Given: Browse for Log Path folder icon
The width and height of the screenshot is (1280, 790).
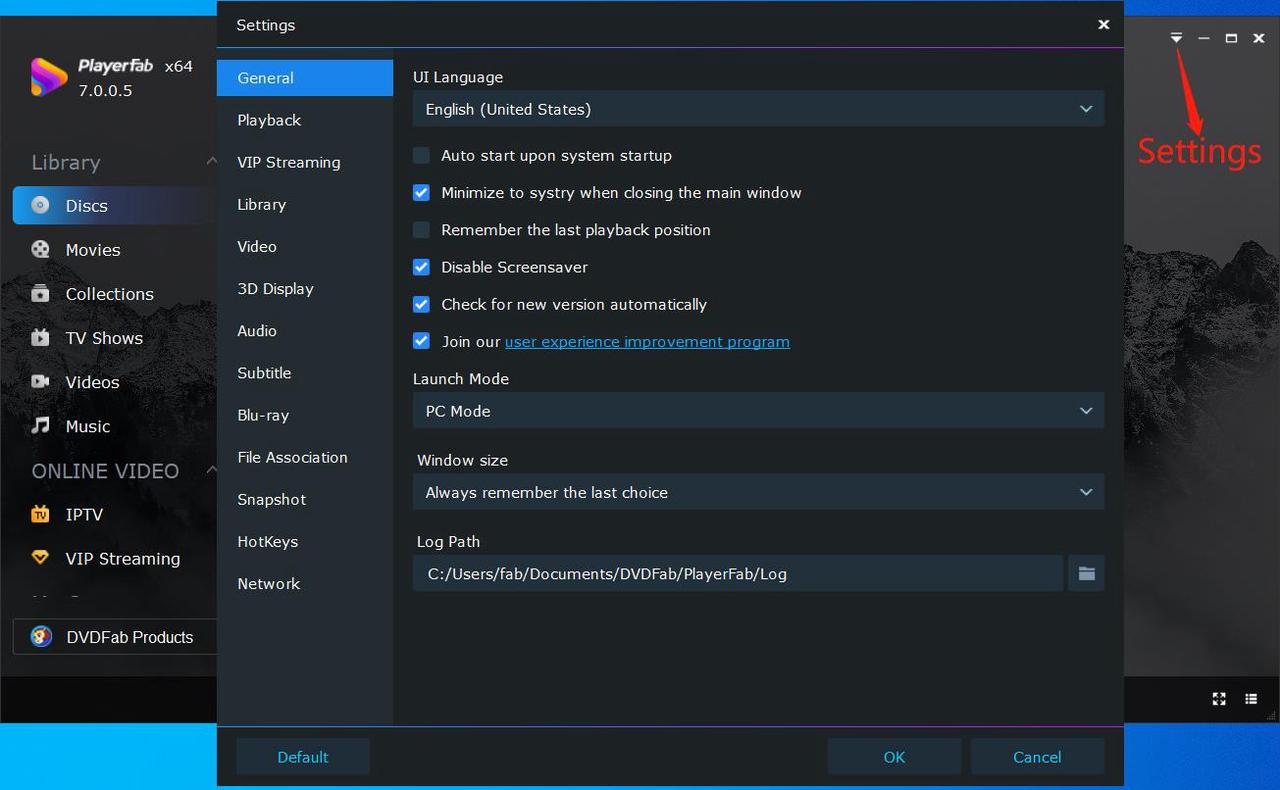Looking at the screenshot, I should point(1086,573).
